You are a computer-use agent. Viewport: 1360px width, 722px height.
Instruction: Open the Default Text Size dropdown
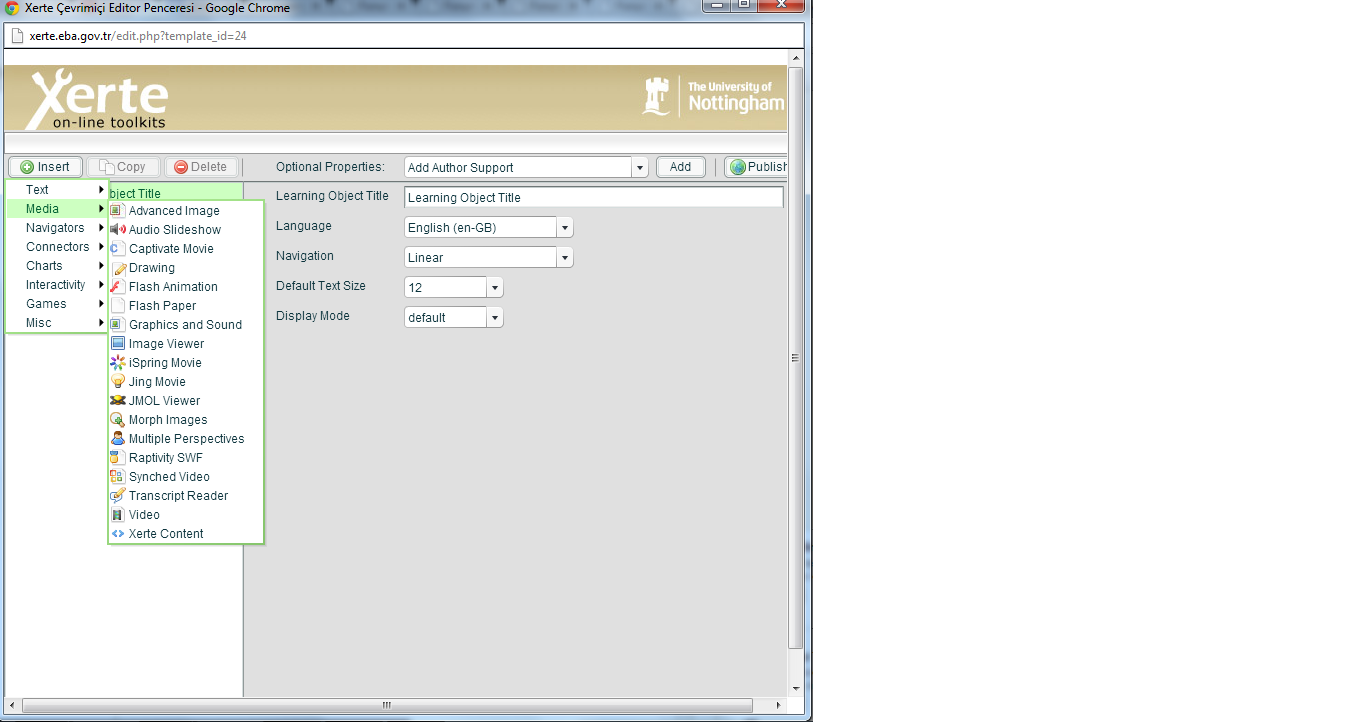click(495, 288)
